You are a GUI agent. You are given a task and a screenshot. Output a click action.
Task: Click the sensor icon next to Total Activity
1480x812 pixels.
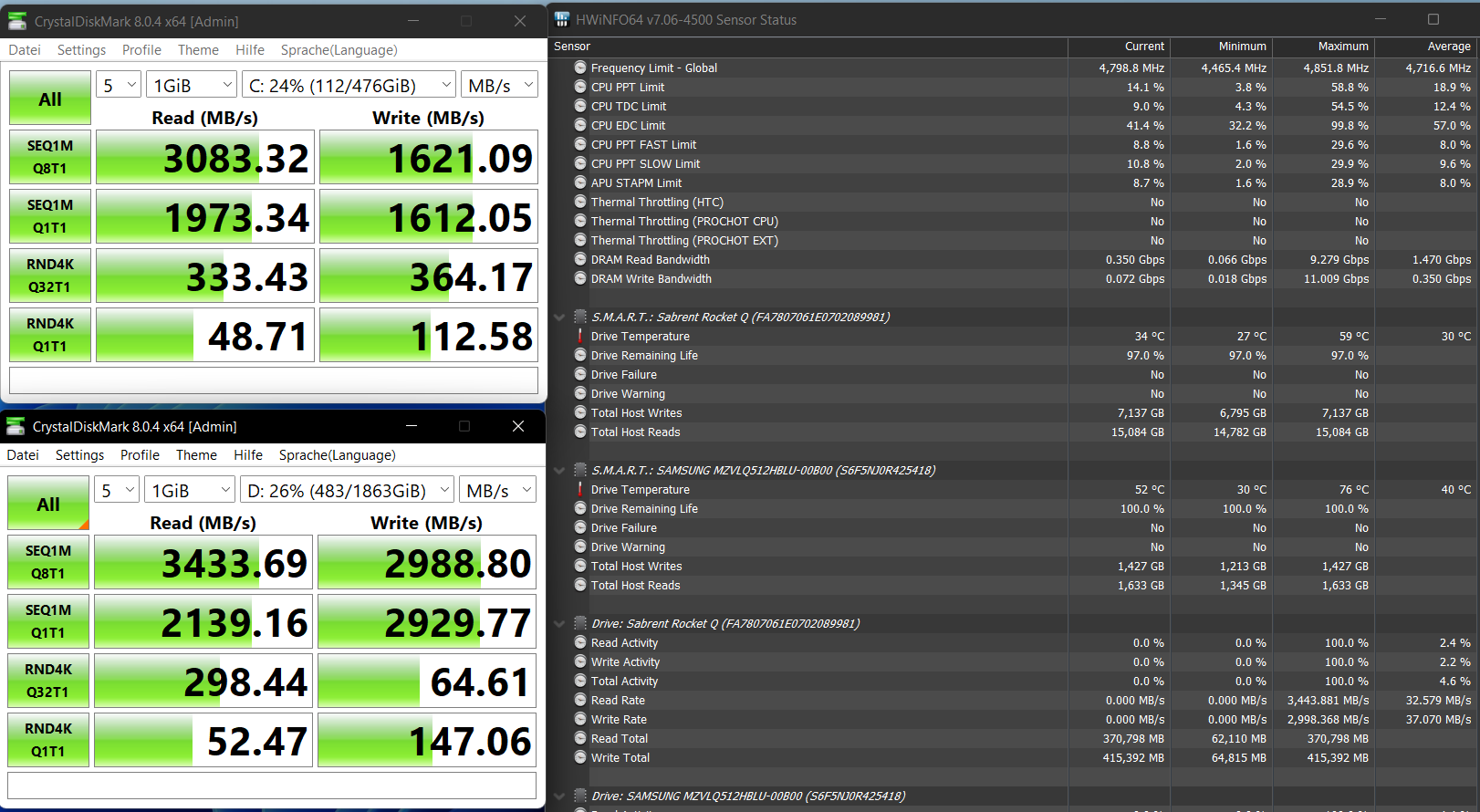(x=580, y=681)
